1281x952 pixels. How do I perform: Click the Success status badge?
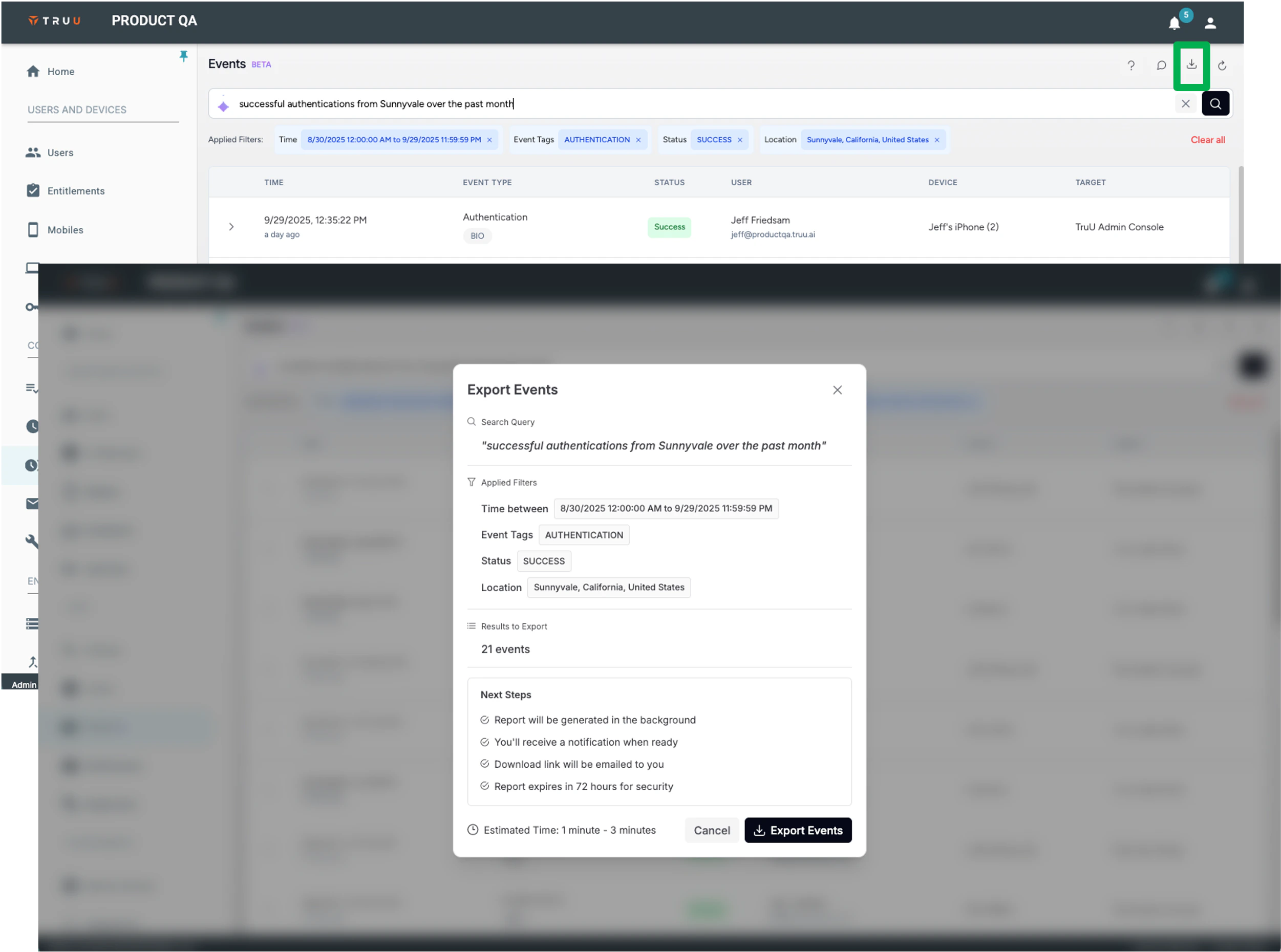point(669,227)
